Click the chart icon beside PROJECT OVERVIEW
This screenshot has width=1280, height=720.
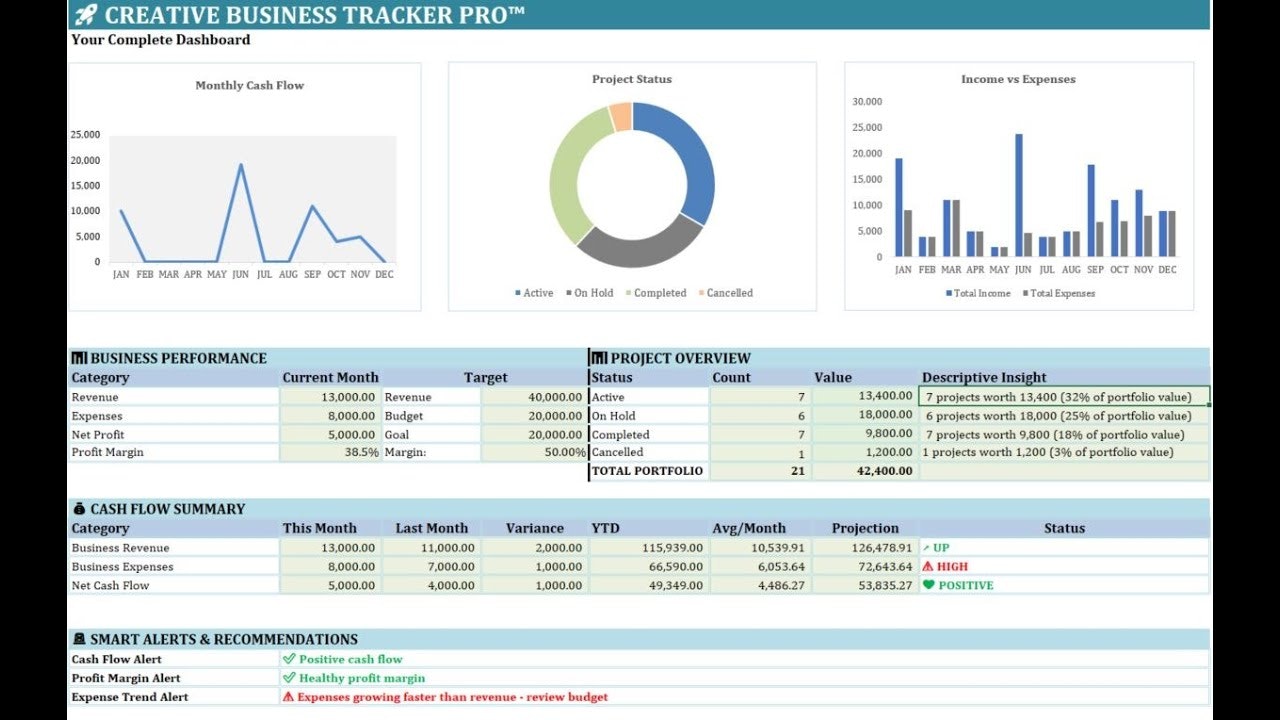coord(599,357)
